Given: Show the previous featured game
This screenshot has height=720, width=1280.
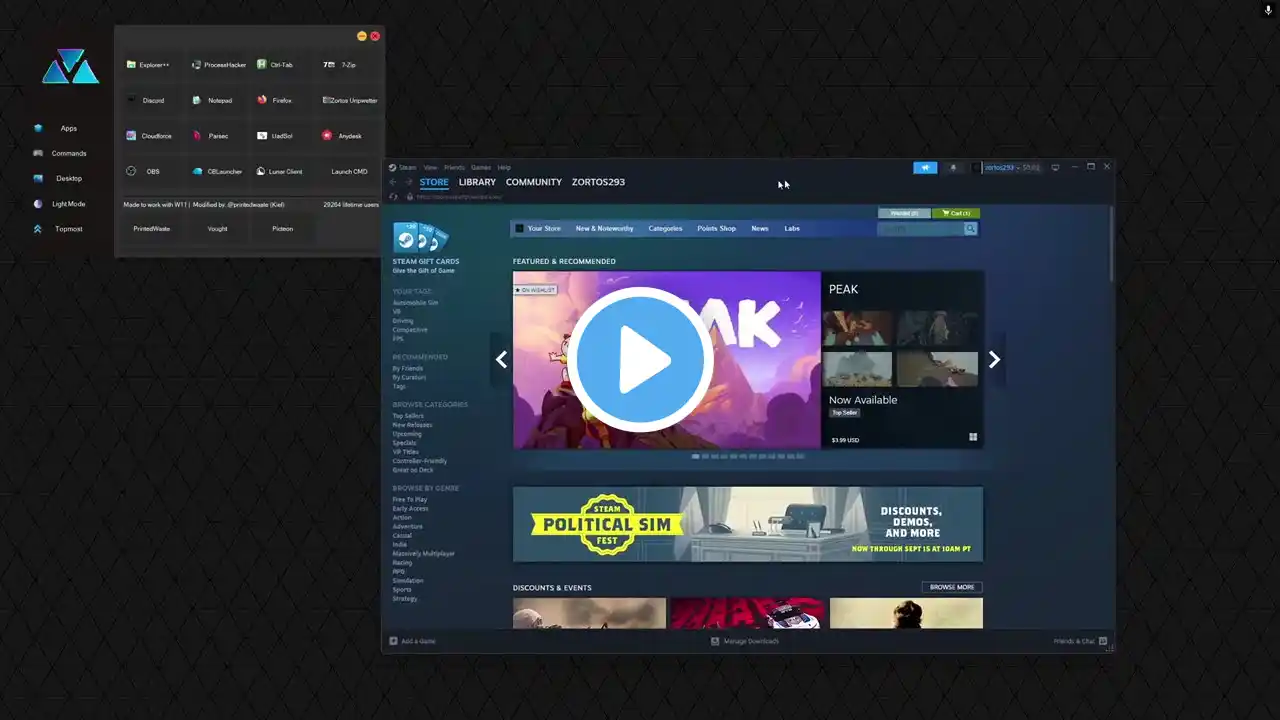Looking at the screenshot, I should [501, 360].
